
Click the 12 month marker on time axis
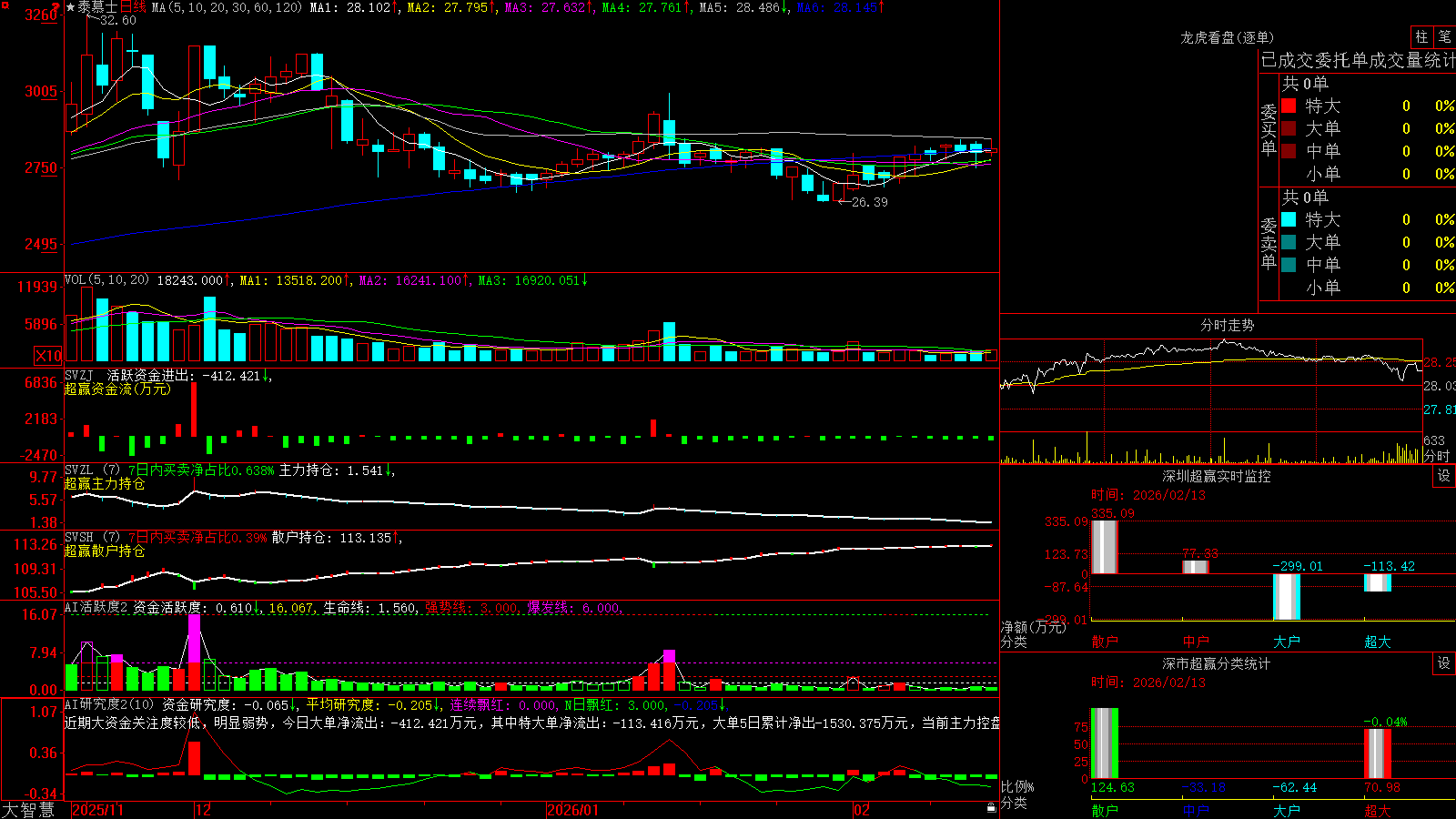[203, 810]
